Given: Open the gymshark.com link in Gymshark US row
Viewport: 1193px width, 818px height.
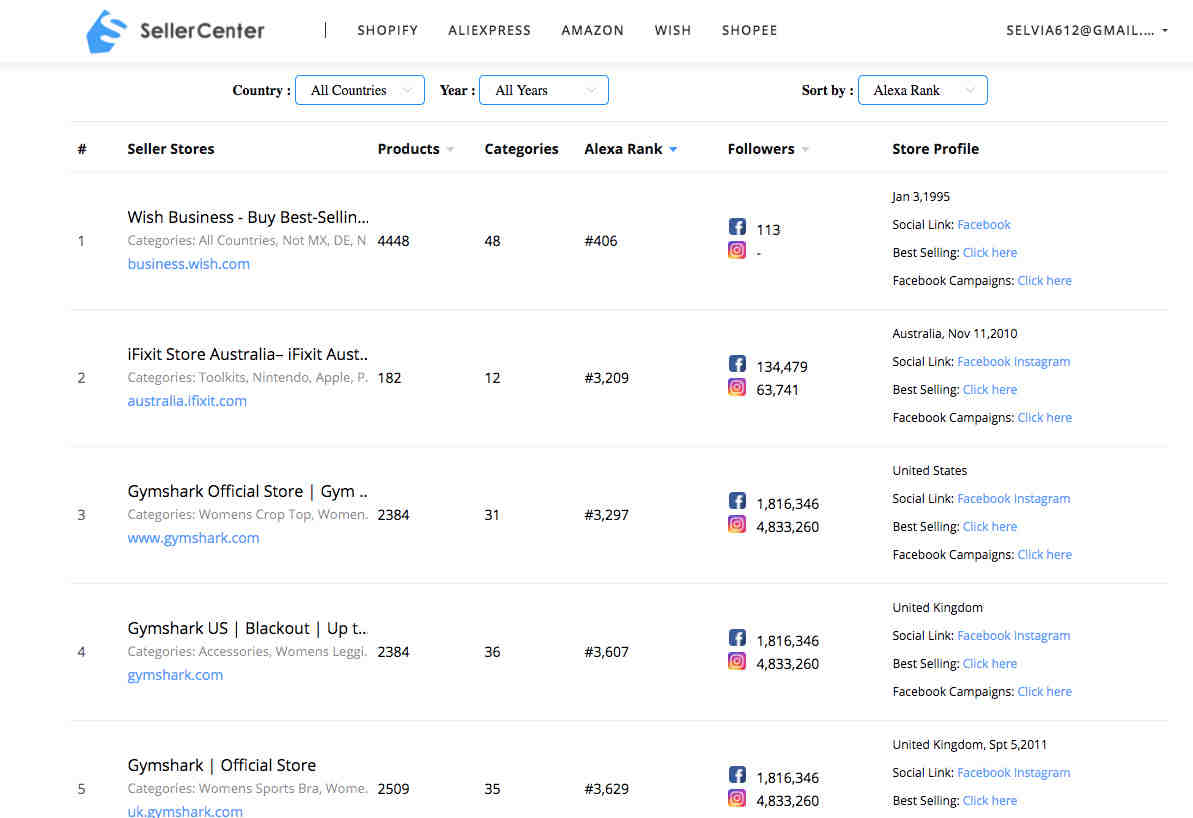Looking at the screenshot, I should (x=175, y=675).
